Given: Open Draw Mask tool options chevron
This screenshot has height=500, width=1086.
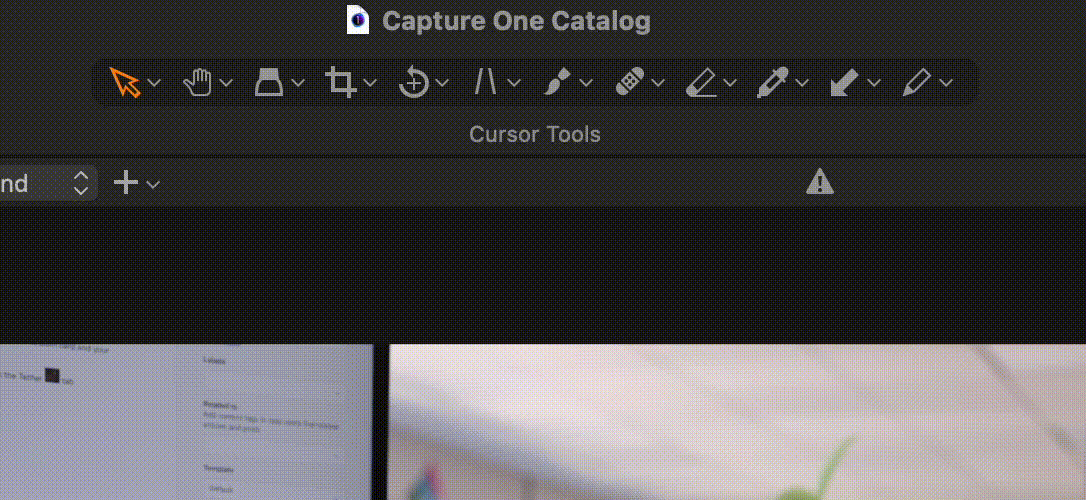Looking at the screenshot, I should point(586,83).
